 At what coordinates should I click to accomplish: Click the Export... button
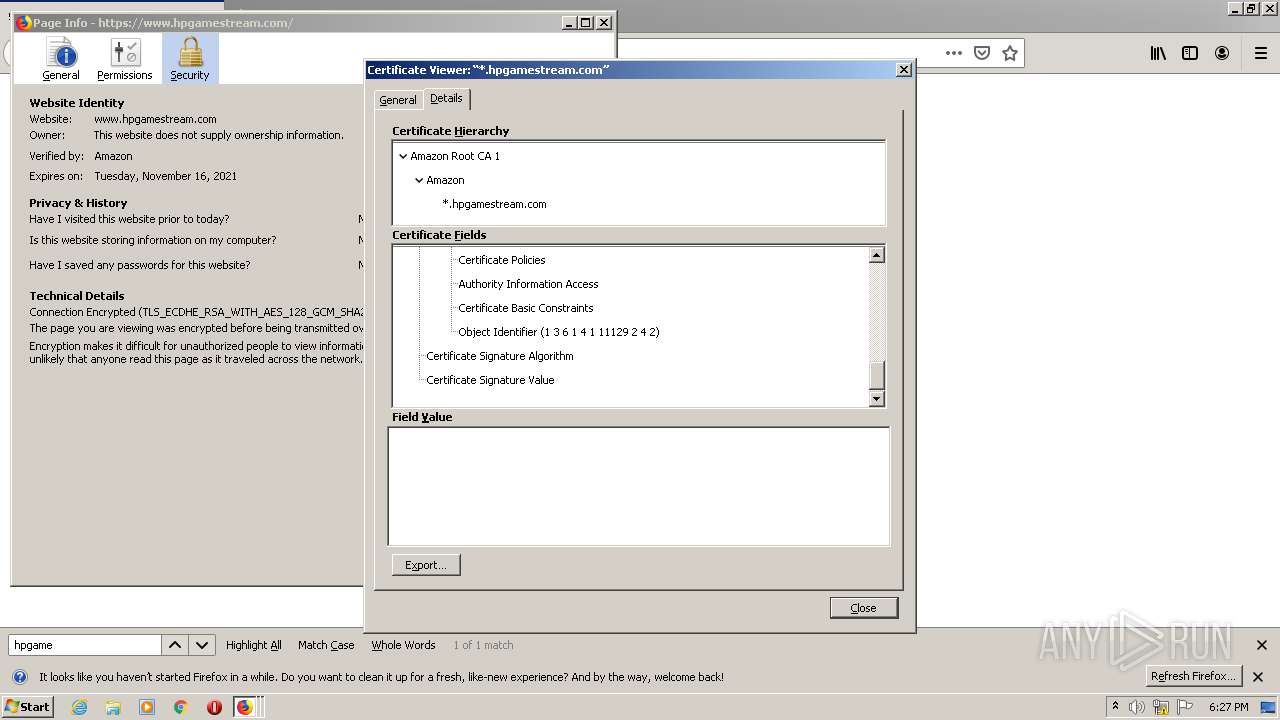pyautogui.click(x=426, y=565)
